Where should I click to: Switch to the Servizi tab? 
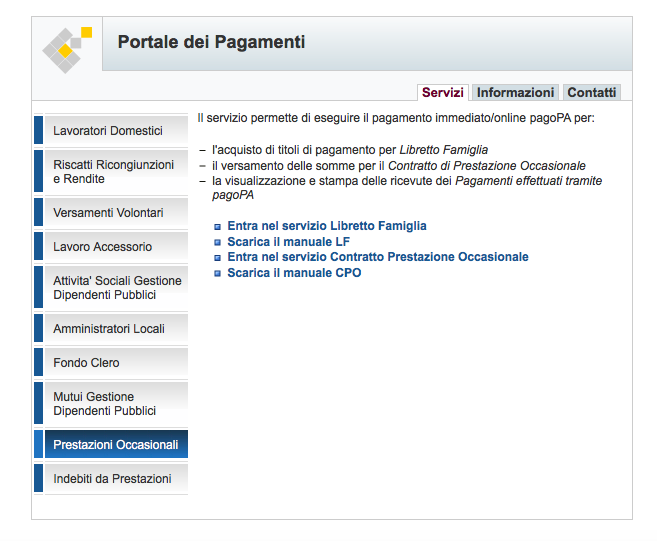[442, 92]
